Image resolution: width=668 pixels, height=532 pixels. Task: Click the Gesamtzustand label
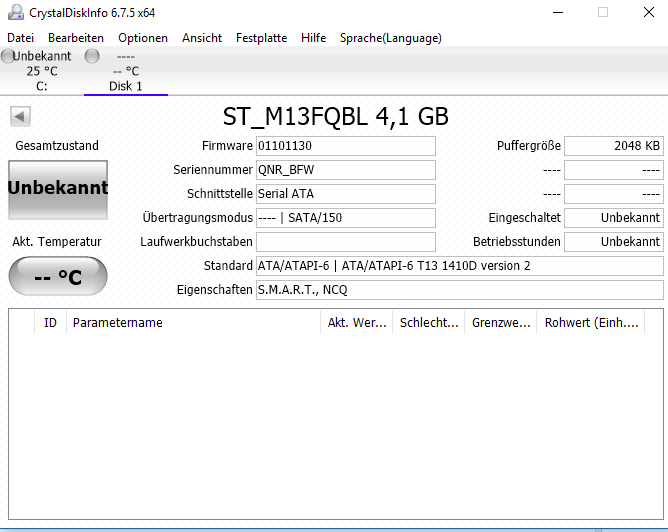(57, 146)
